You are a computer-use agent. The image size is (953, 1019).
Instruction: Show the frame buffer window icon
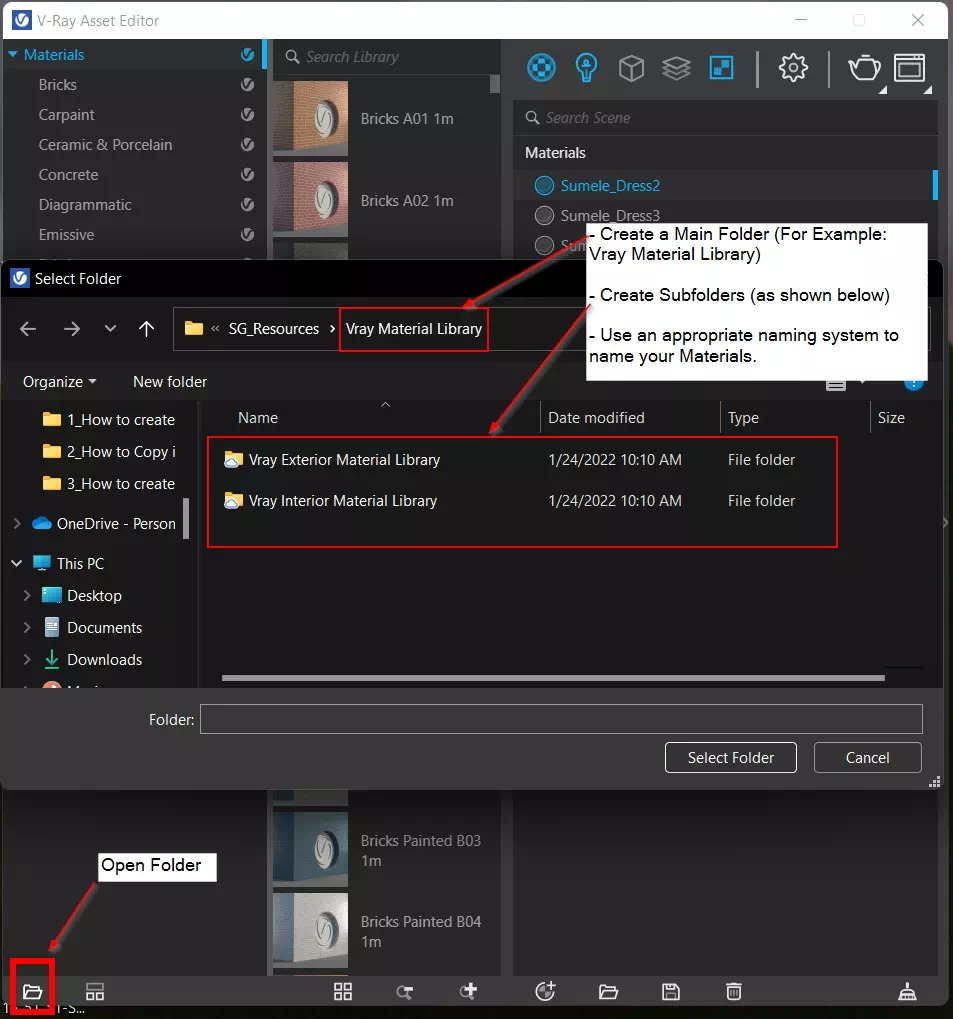(909, 68)
